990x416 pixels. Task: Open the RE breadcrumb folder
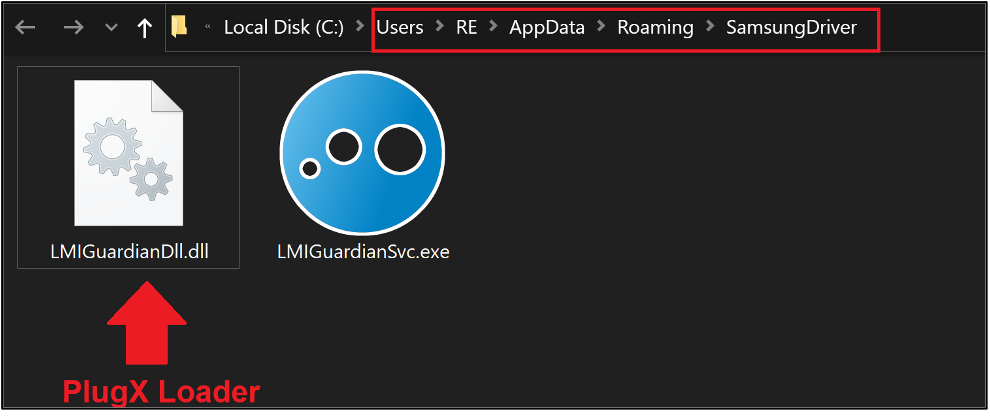click(x=466, y=28)
